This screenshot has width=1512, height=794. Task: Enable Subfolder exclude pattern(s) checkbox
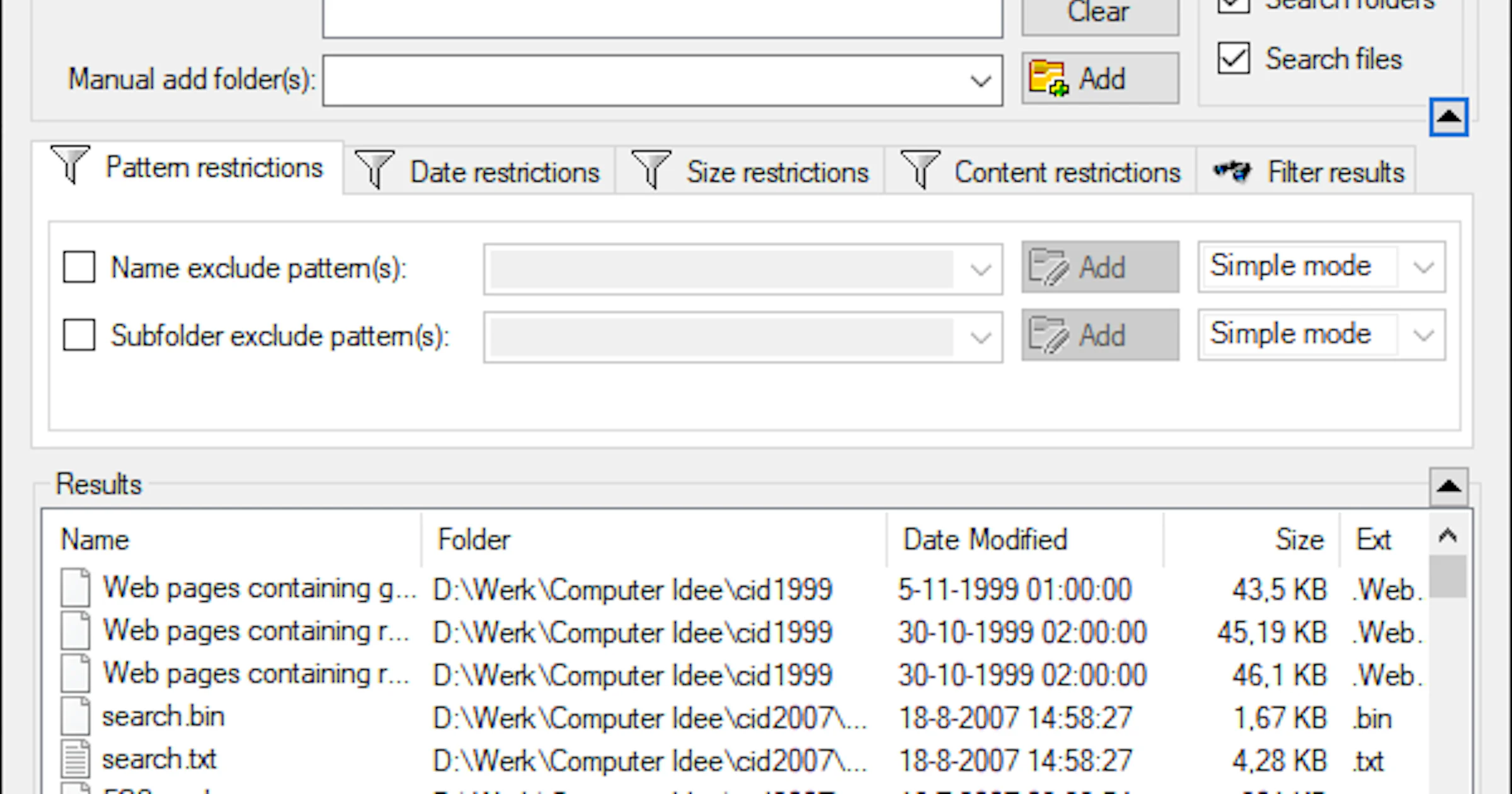(x=79, y=335)
